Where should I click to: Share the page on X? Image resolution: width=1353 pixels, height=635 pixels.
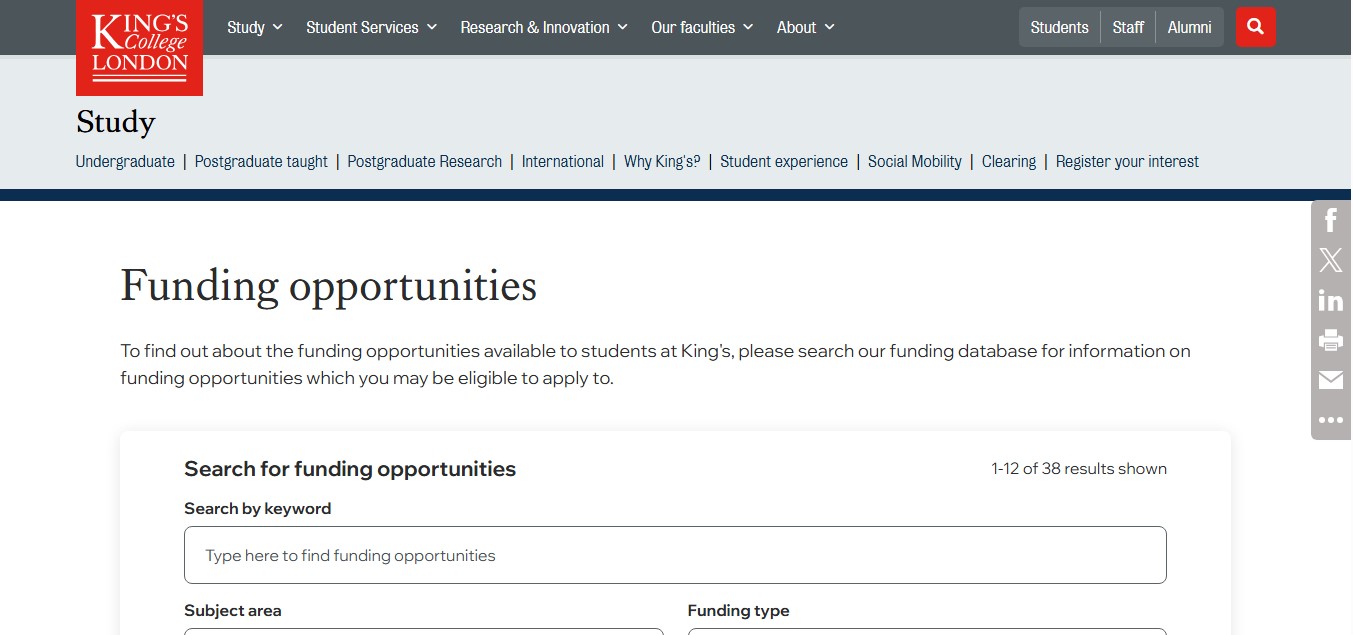pos(1331,260)
